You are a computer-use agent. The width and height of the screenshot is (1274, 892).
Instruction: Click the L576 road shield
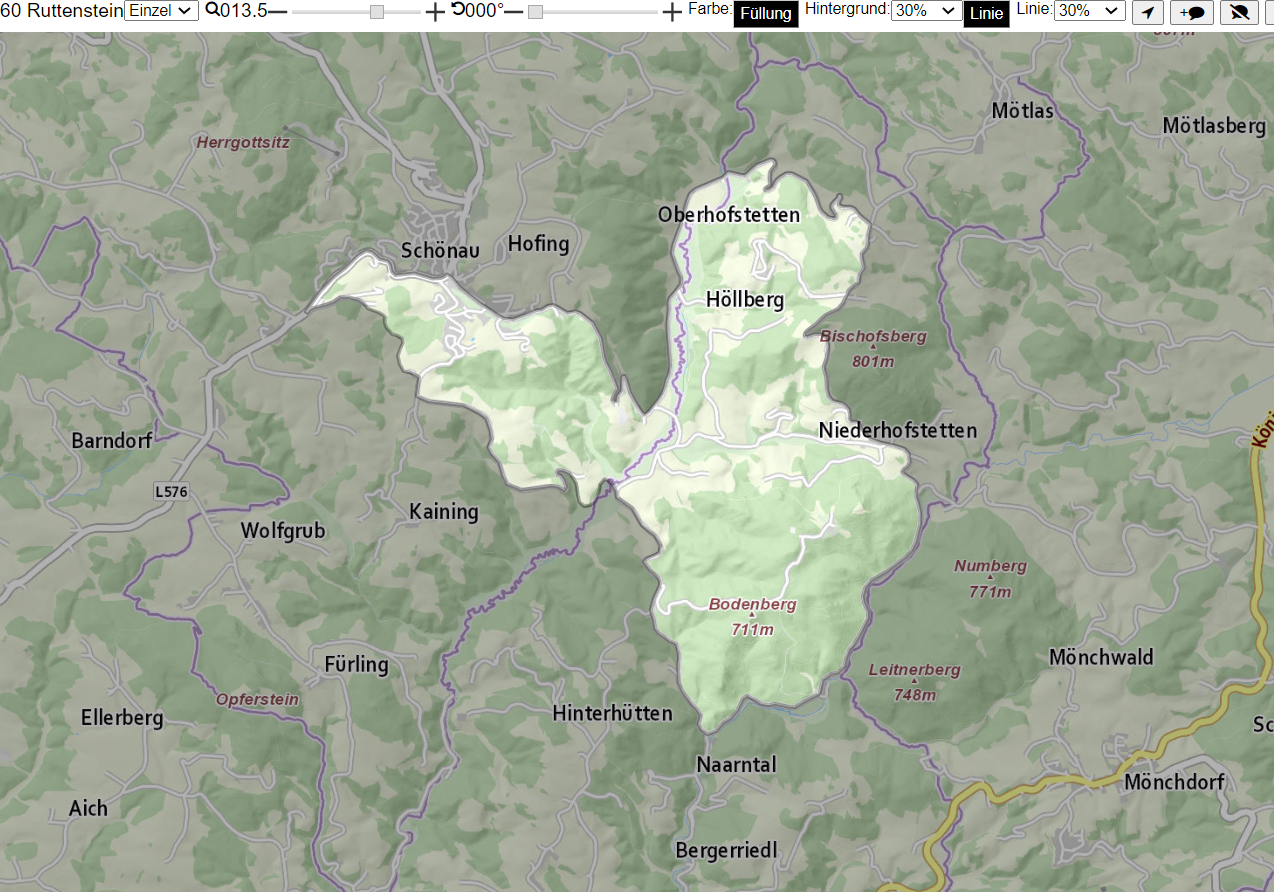pos(171,492)
